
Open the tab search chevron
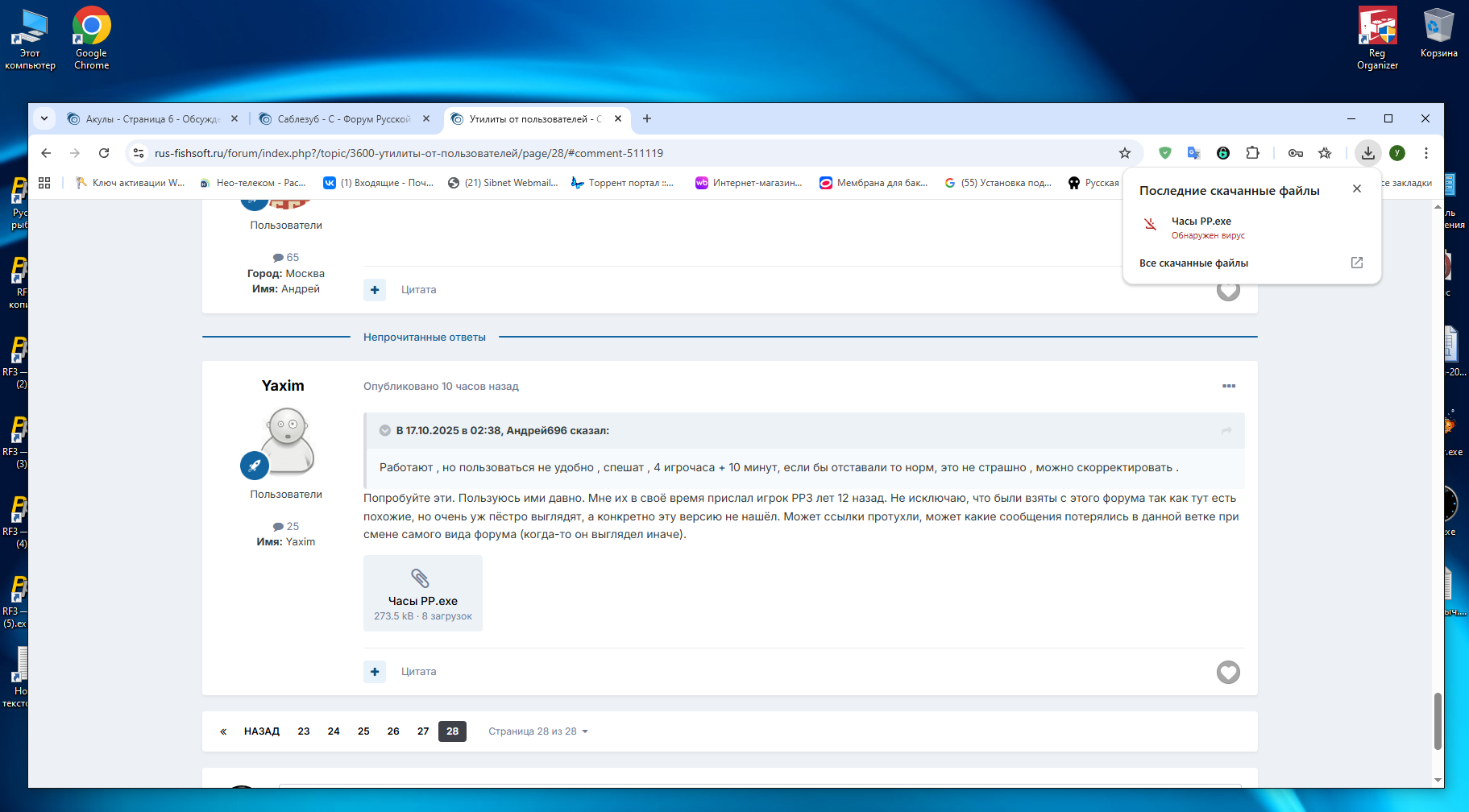[x=44, y=118]
